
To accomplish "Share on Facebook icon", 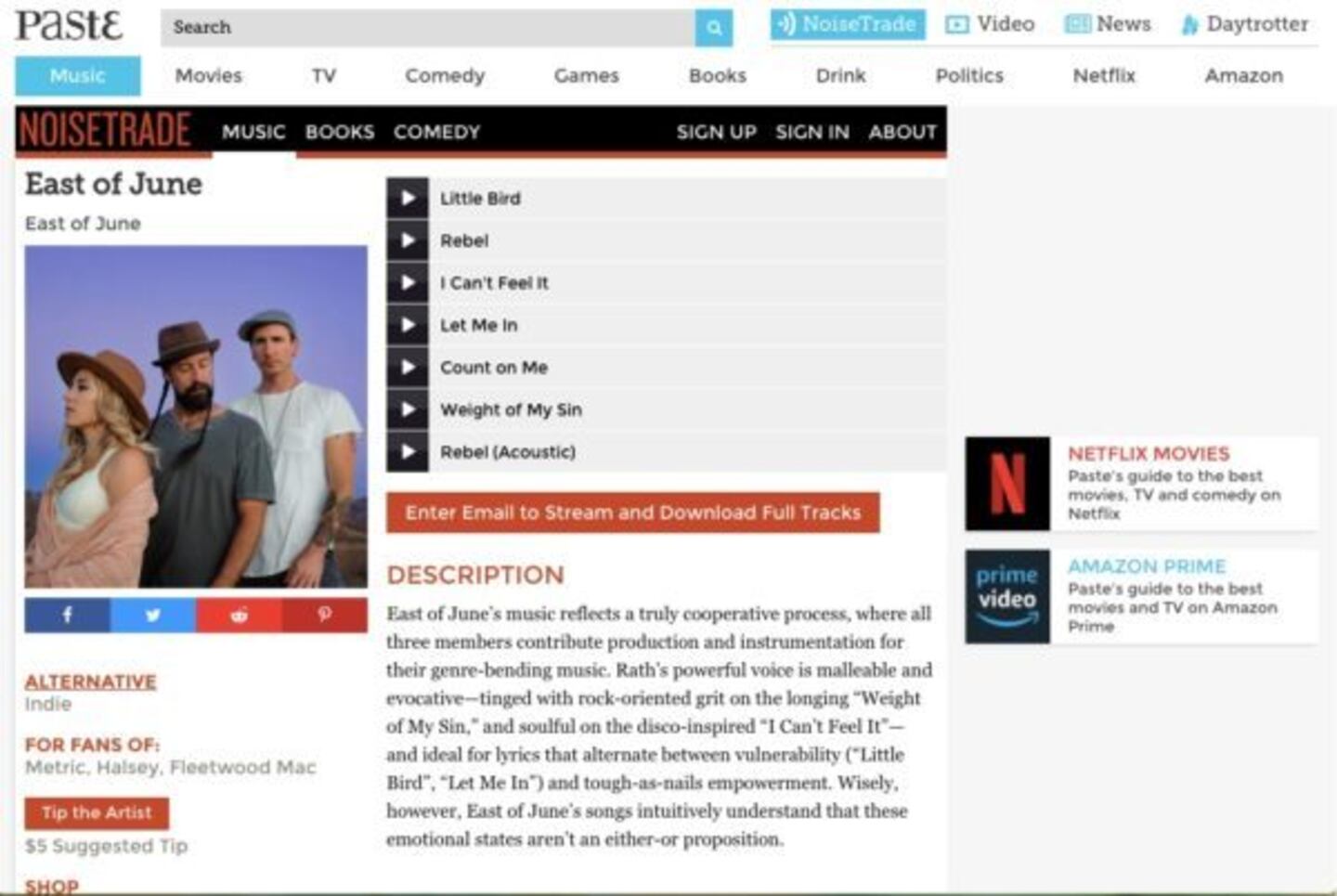I will [67, 615].
